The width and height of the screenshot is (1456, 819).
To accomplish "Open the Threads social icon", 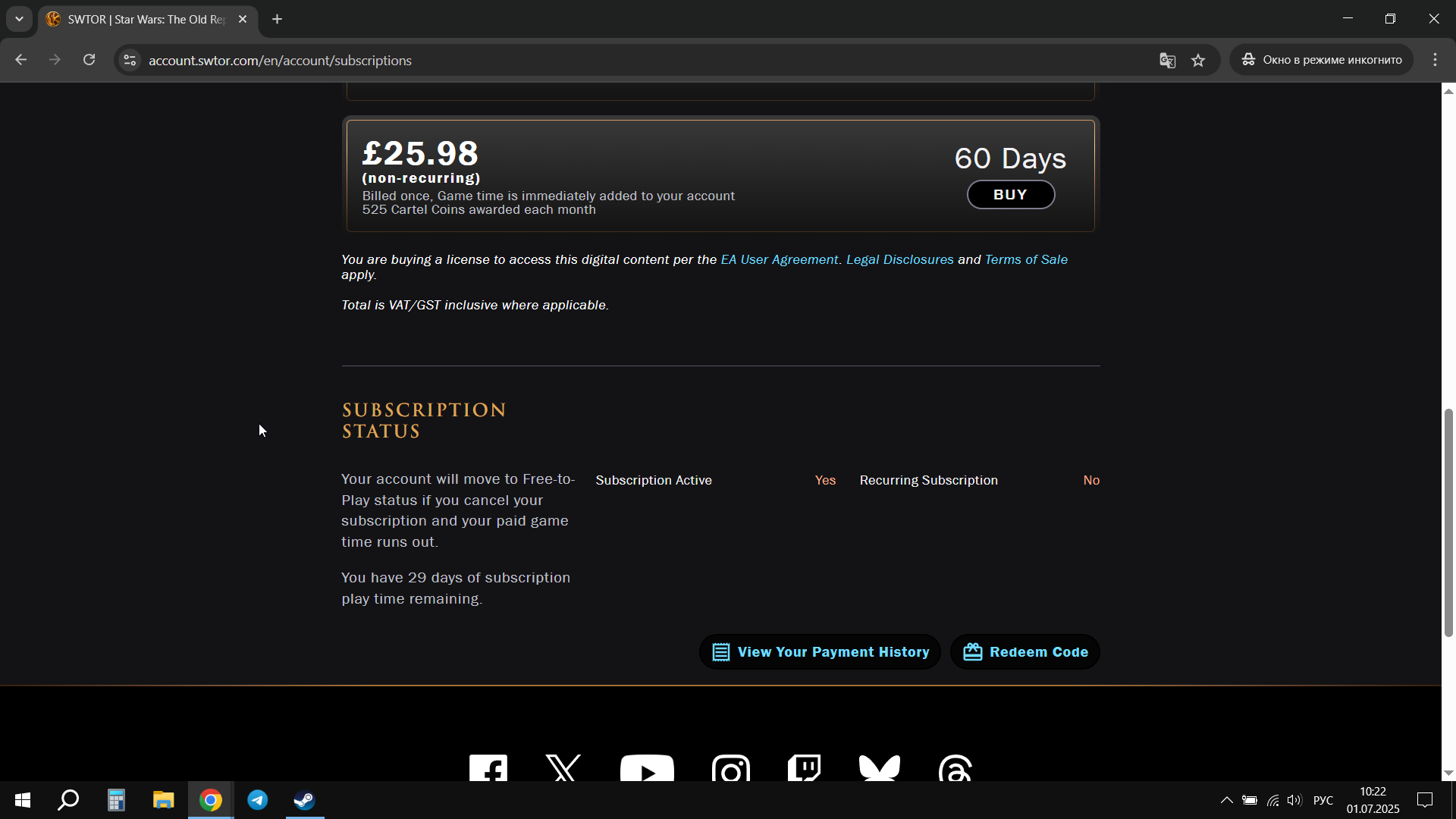I will point(955,768).
